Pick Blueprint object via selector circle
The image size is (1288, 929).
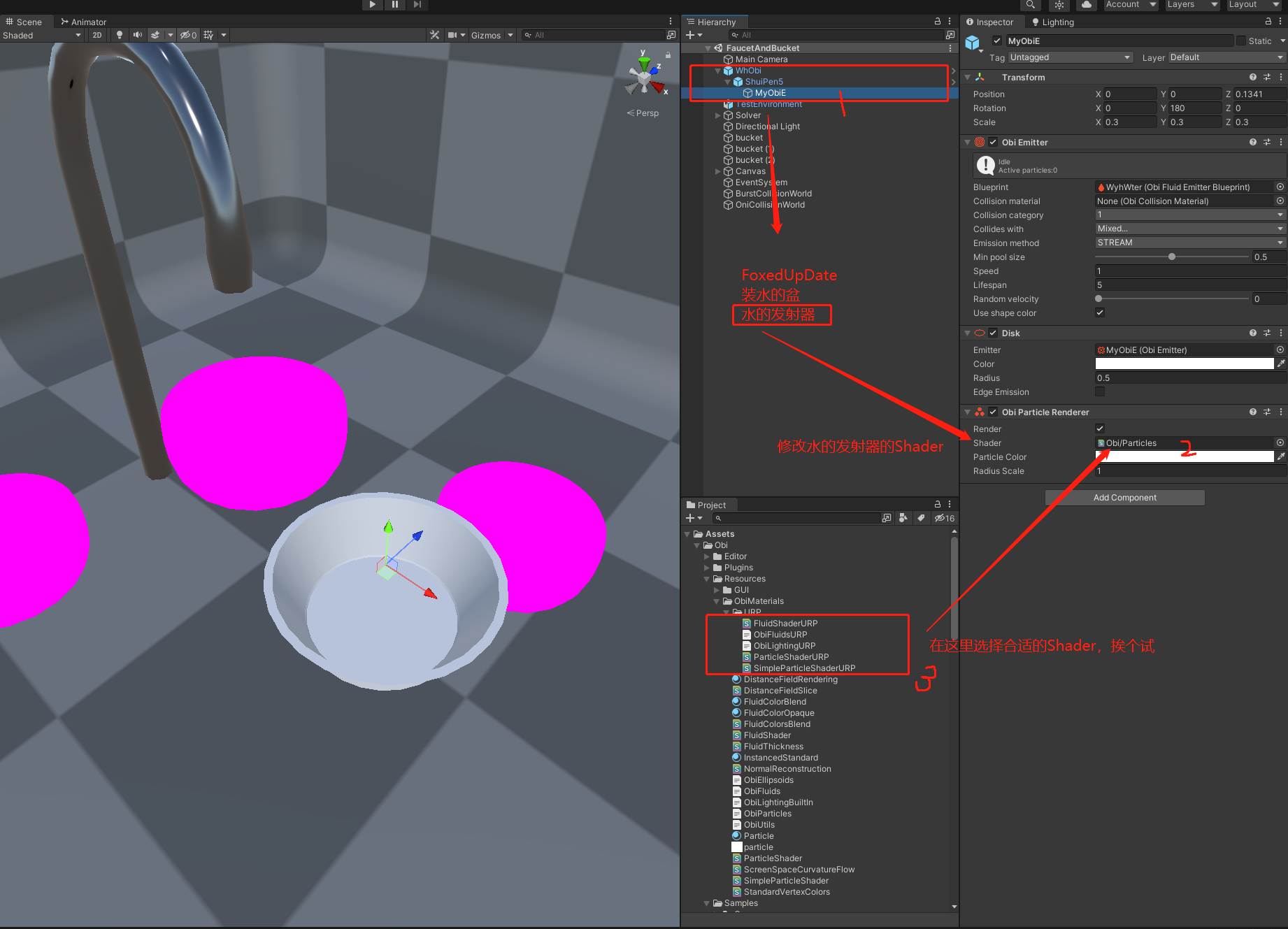(x=1280, y=187)
